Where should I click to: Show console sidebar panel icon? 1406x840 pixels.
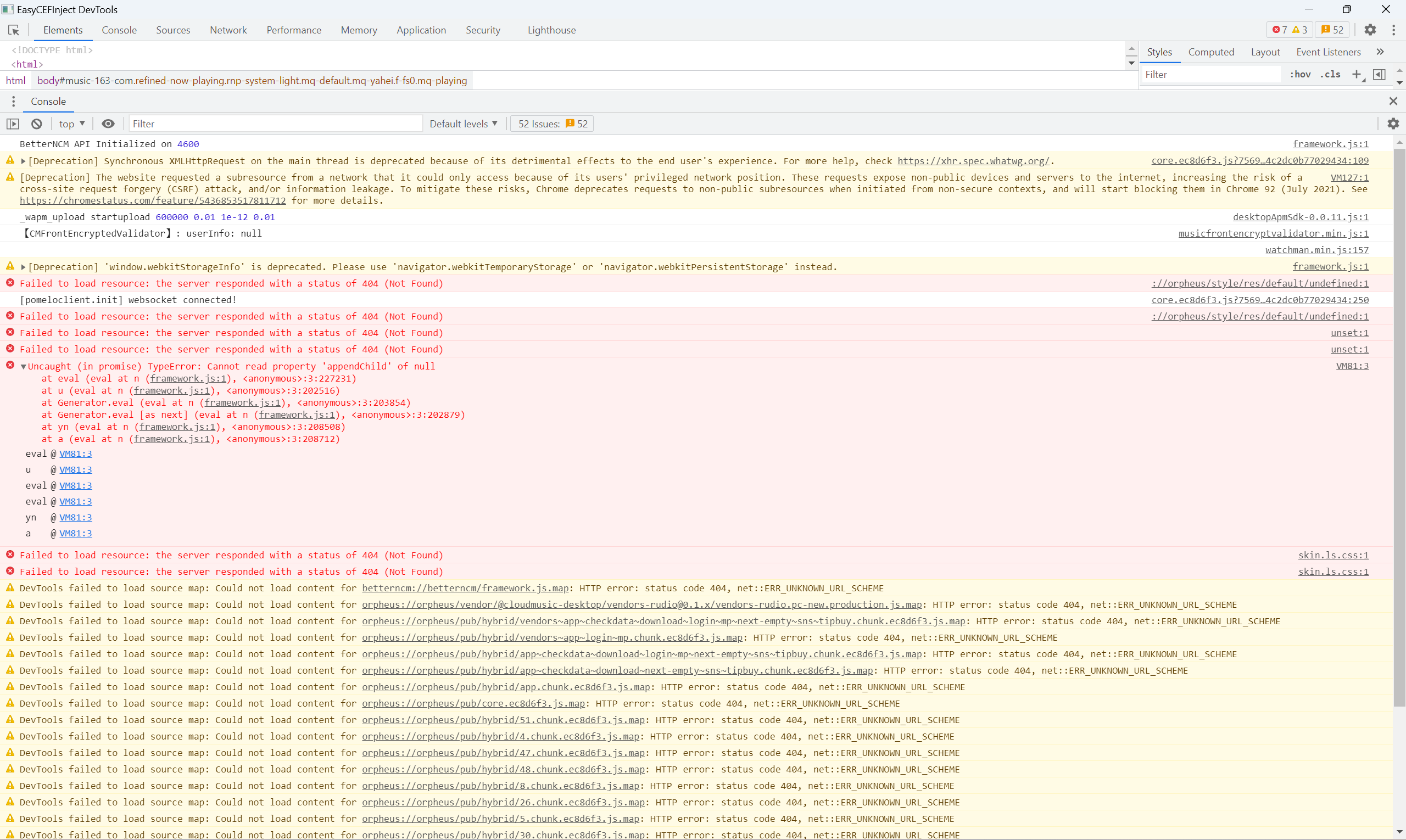point(13,124)
